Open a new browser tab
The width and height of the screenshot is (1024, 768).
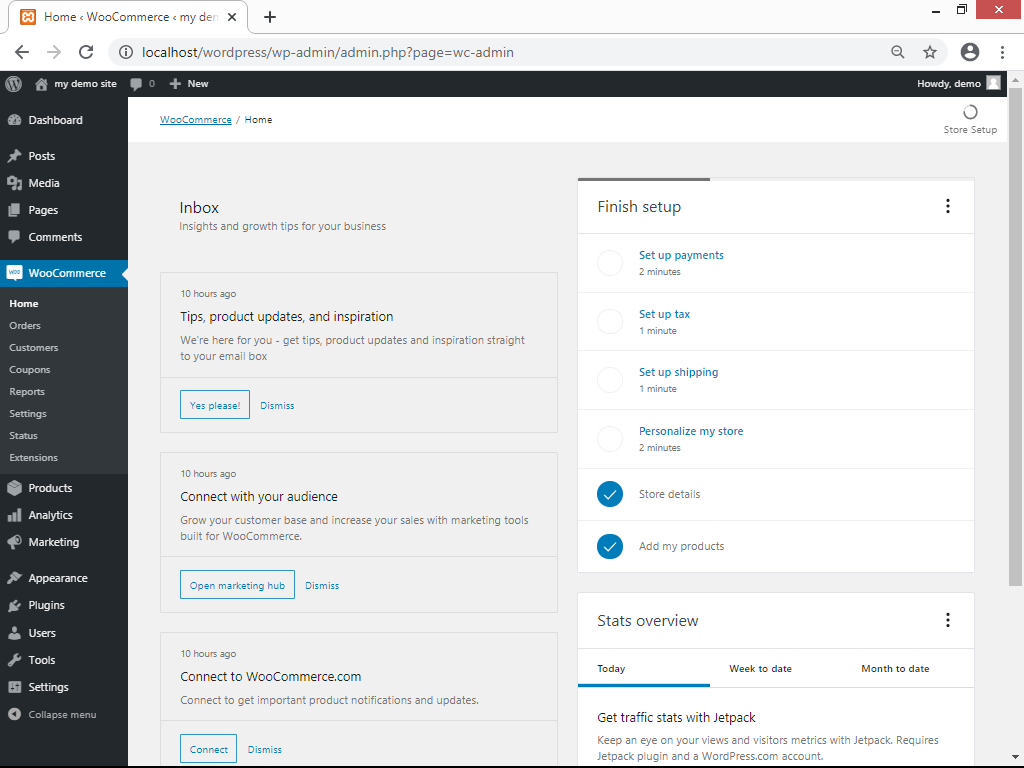tap(270, 17)
